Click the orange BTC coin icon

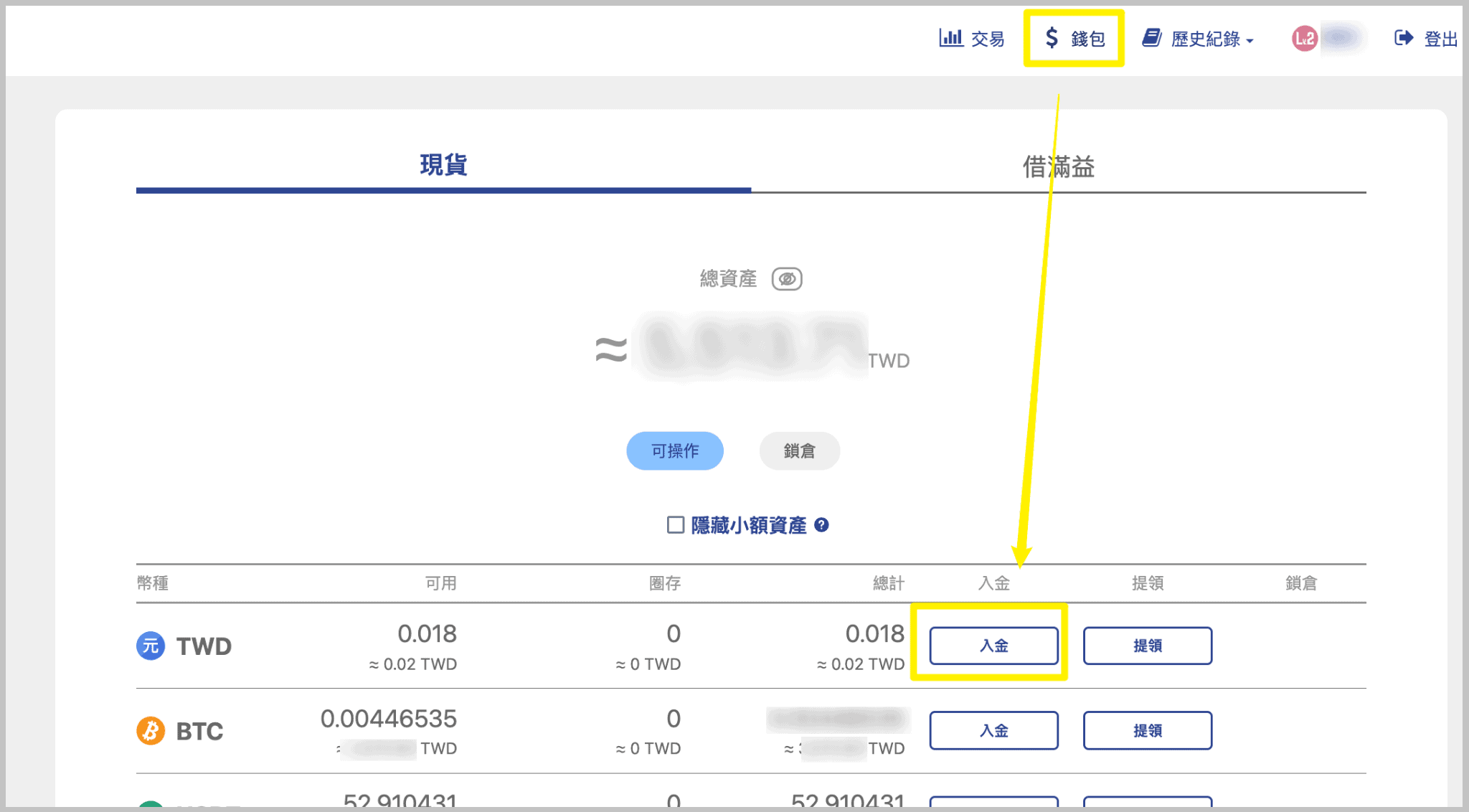click(x=151, y=731)
